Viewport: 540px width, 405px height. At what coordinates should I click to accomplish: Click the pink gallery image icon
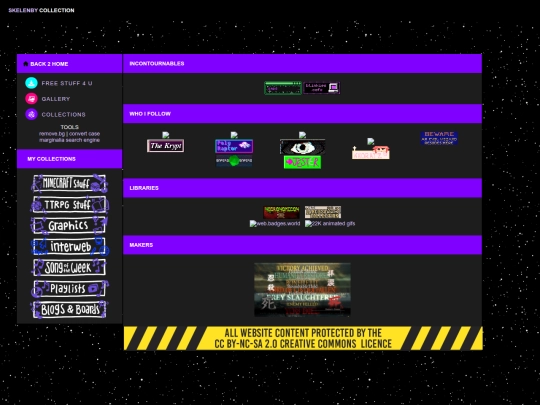[31, 99]
